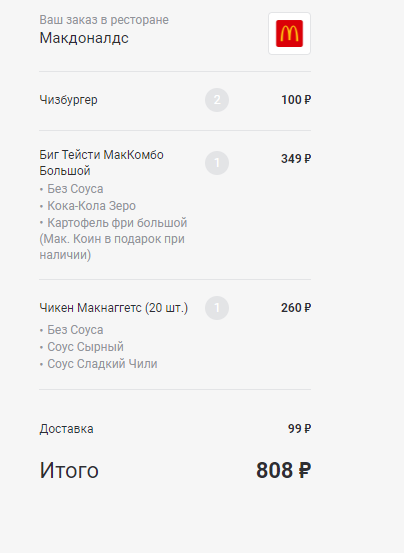
Task: Click the Кока-Кола Зеро option
Action: [91, 206]
